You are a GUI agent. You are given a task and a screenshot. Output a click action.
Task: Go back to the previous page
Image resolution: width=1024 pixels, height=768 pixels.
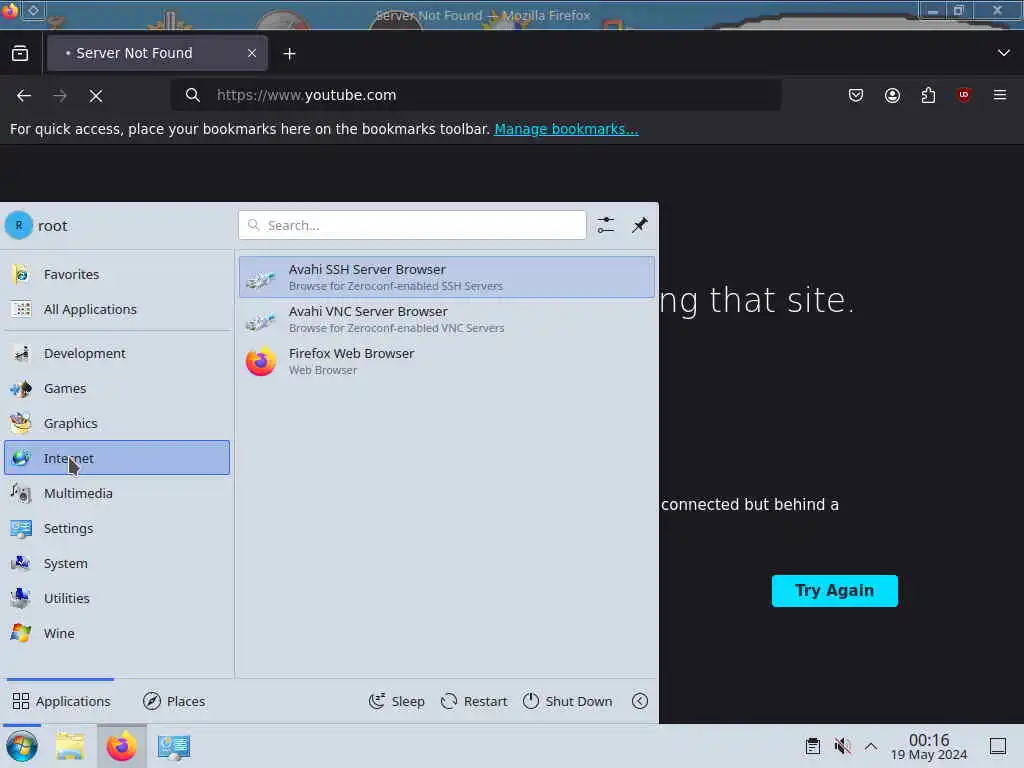click(24, 96)
